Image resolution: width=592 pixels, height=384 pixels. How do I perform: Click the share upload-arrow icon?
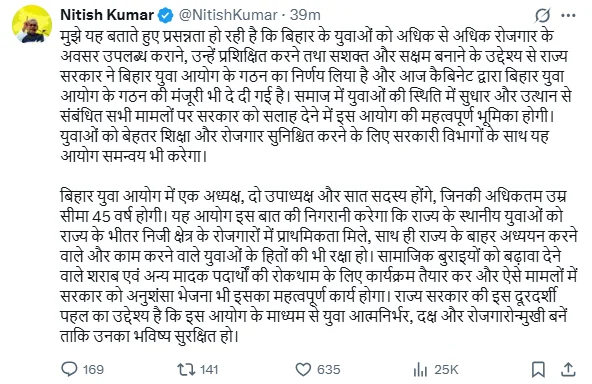coord(568,369)
